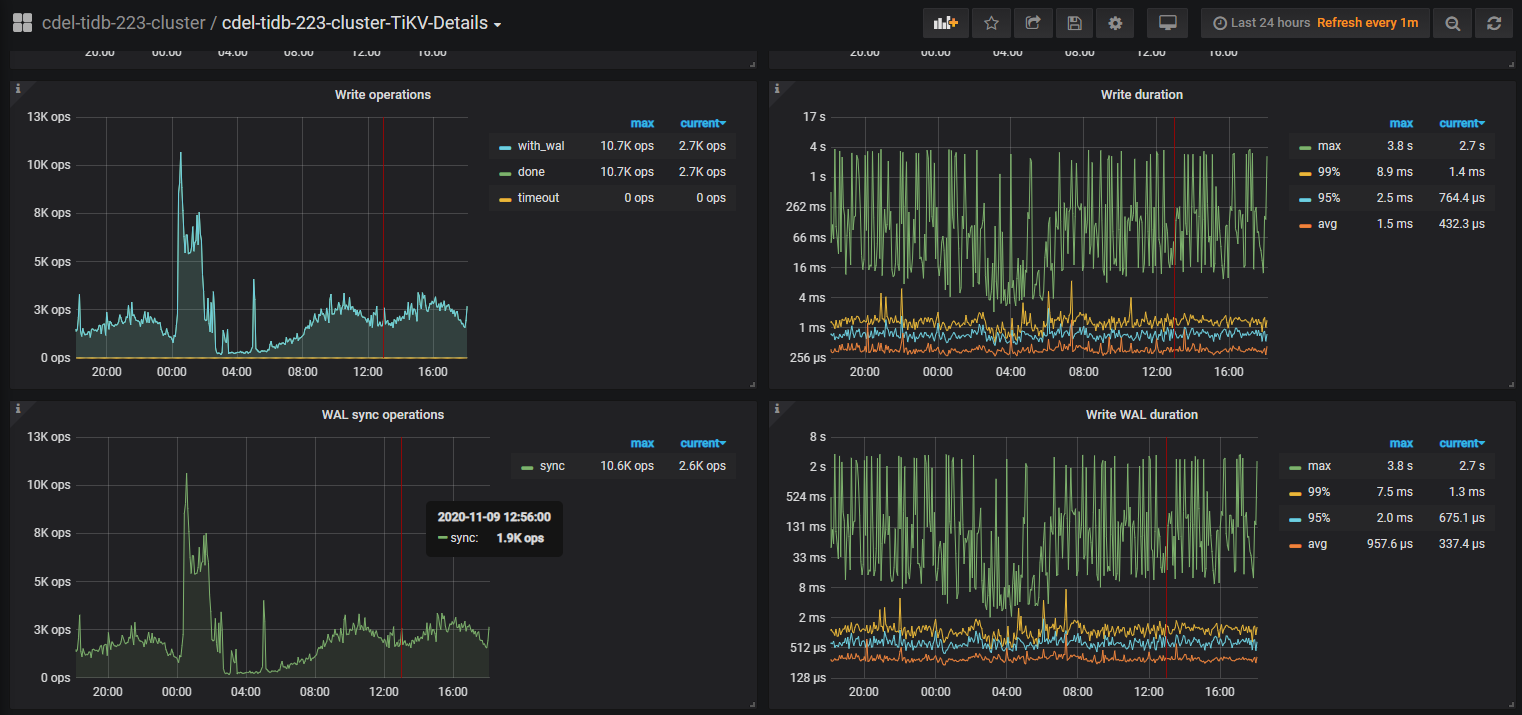Viewport: 1522px width, 715px height.
Task: Click the 99% series color swatch in Write duration
Action: (1305, 172)
